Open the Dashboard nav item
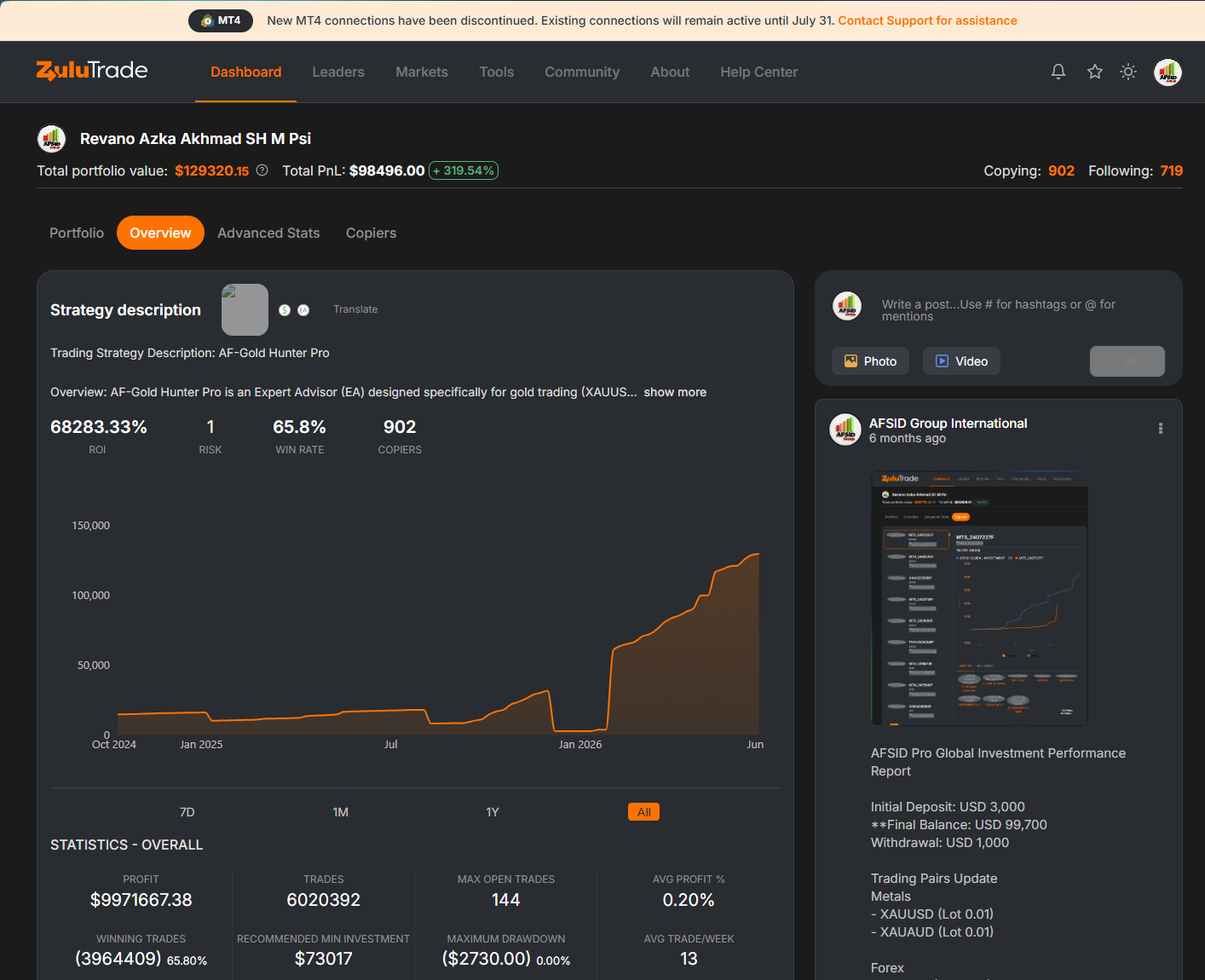This screenshot has height=980, width=1205. tap(246, 72)
